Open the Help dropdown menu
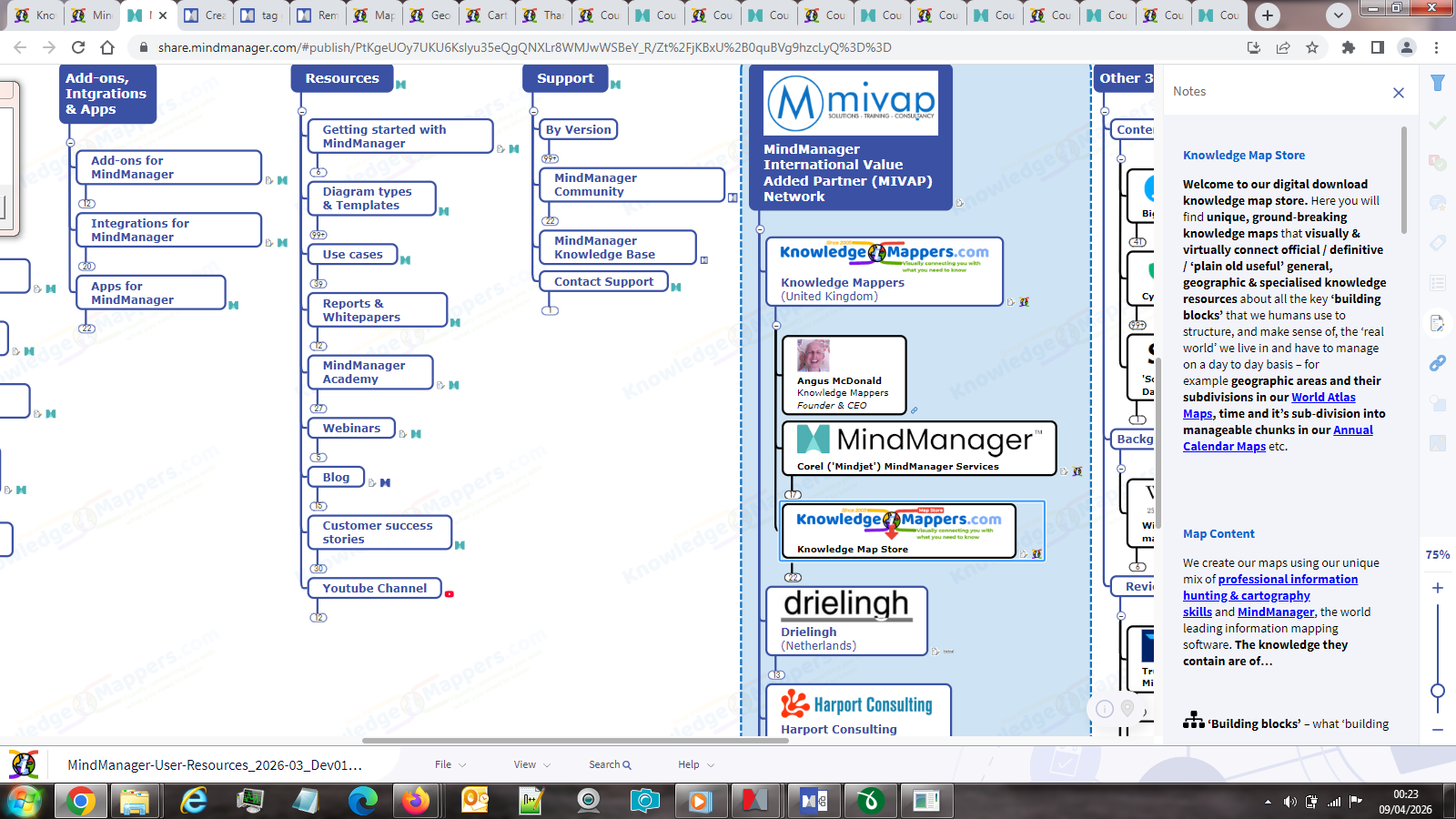 pyautogui.click(x=695, y=764)
